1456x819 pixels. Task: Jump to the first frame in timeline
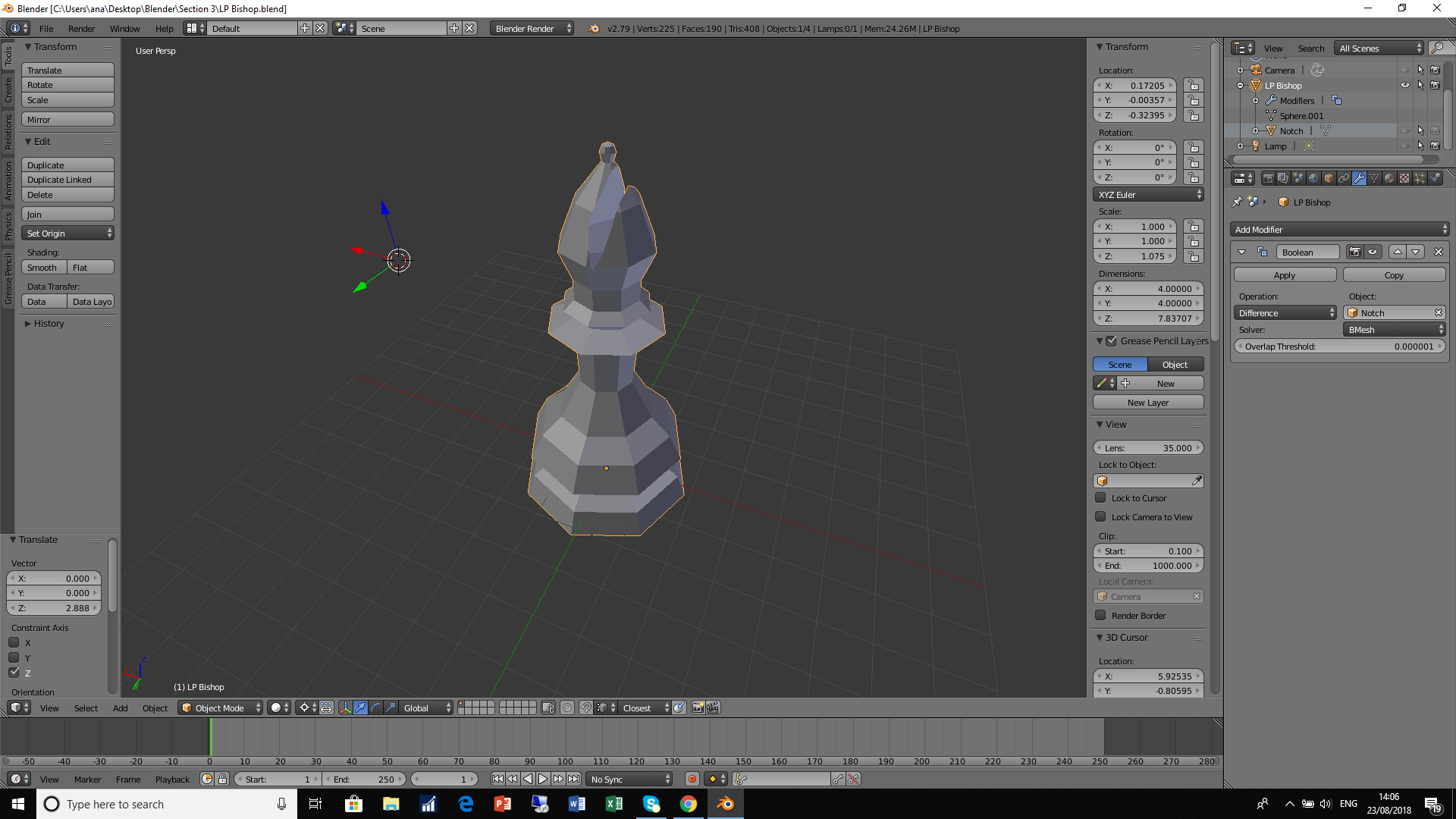tap(497, 779)
